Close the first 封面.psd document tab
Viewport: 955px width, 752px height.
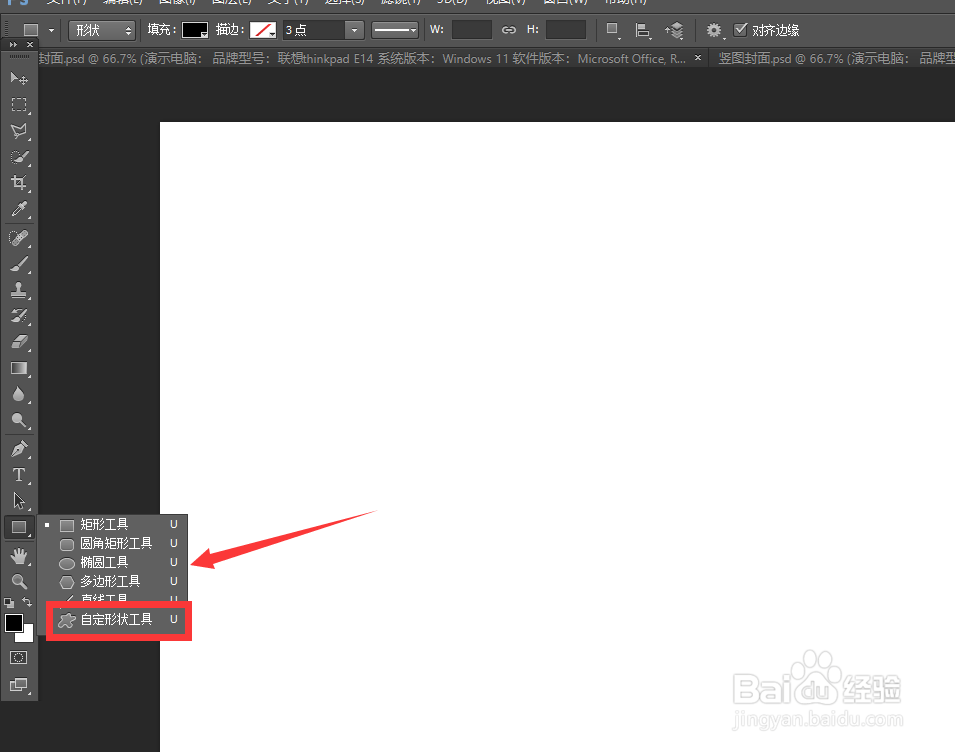pos(698,57)
